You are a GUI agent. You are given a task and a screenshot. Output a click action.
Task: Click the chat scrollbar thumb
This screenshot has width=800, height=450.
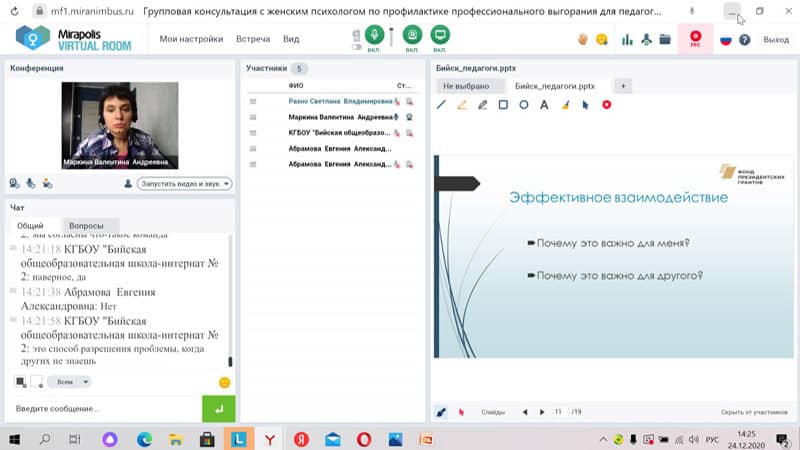tap(230, 361)
